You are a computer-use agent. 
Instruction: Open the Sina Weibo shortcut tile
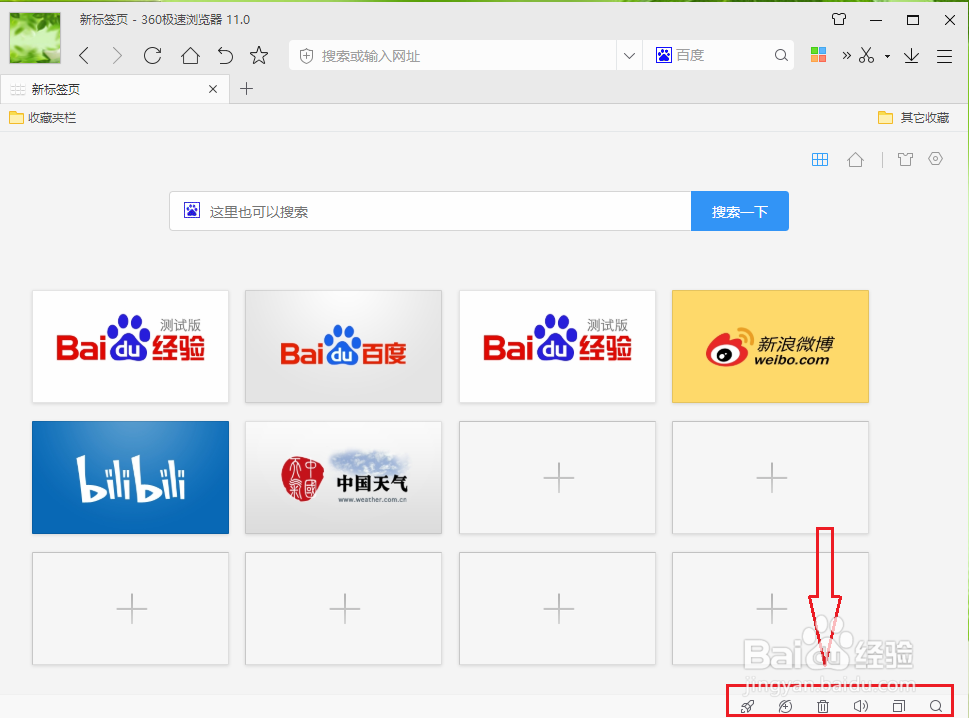click(770, 346)
